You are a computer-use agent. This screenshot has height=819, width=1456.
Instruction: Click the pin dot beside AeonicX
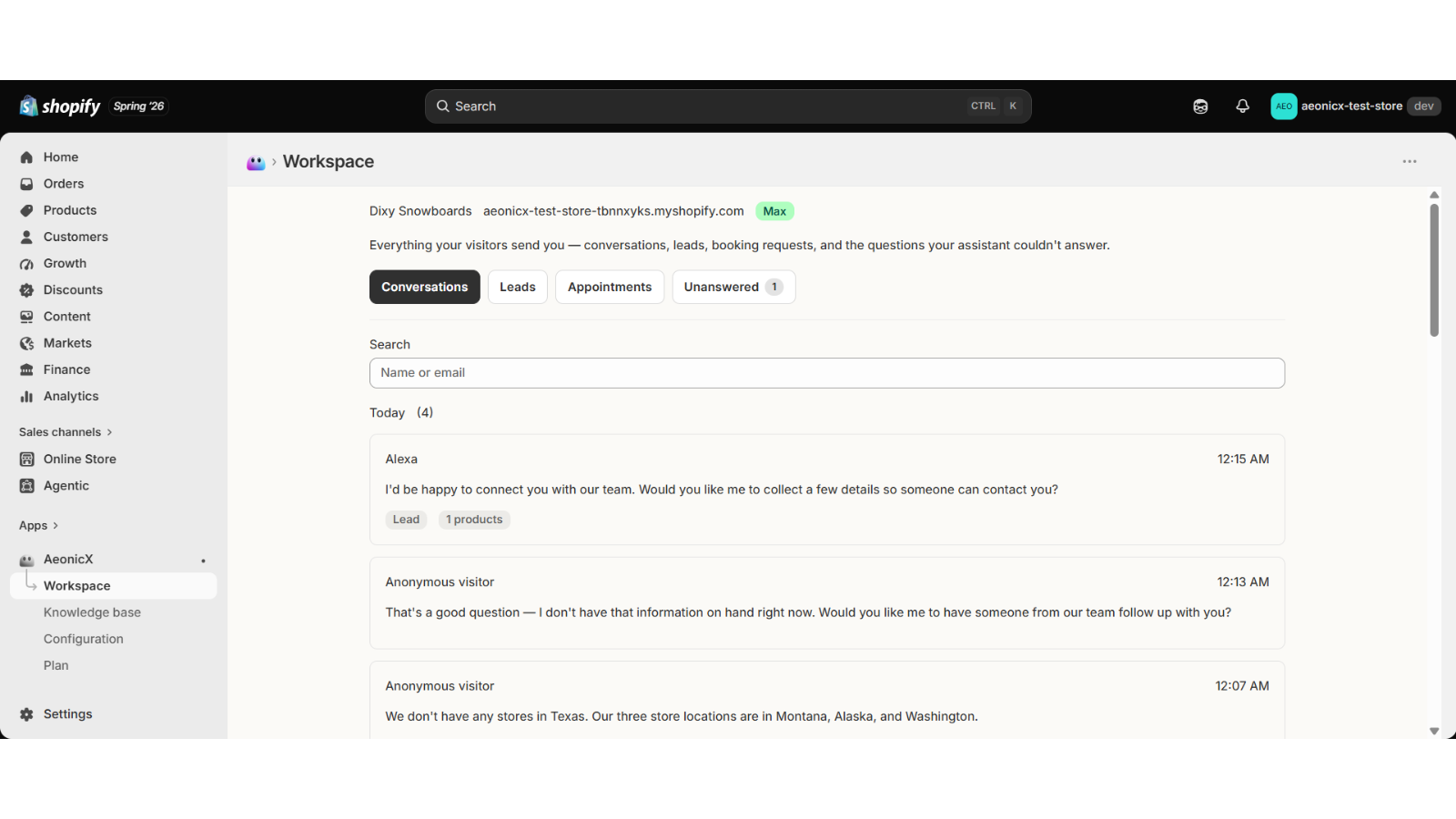[203, 561]
